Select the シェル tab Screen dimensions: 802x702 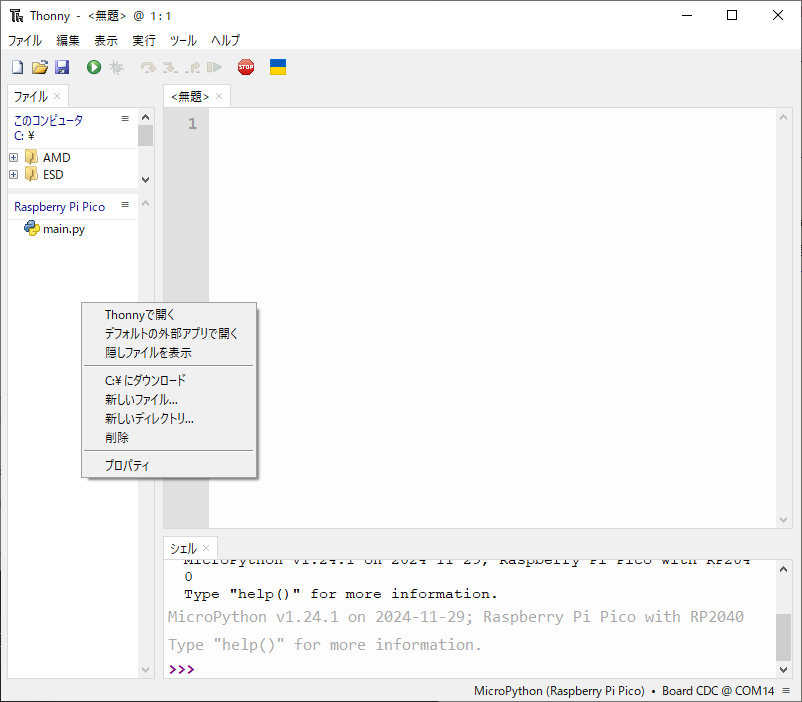pyautogui.click(x=183, y=548)
